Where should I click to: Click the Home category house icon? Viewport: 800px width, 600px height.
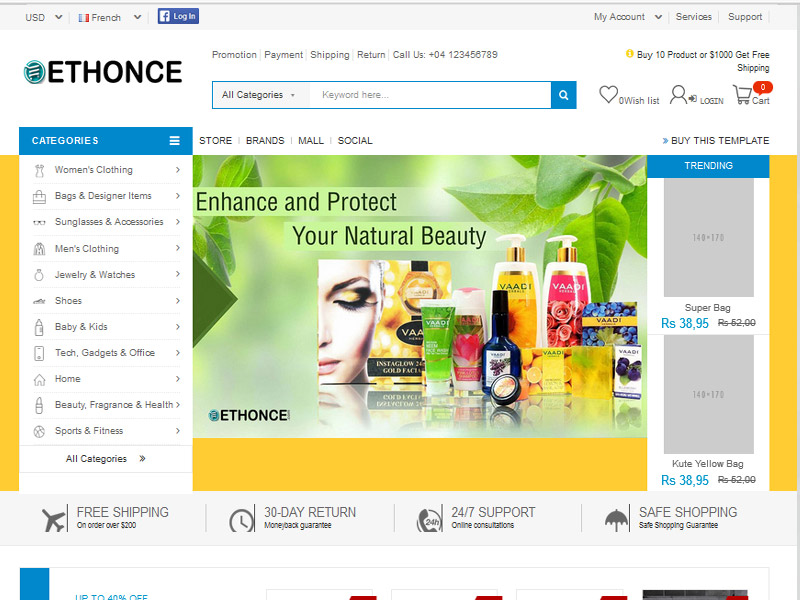point(39,380)
